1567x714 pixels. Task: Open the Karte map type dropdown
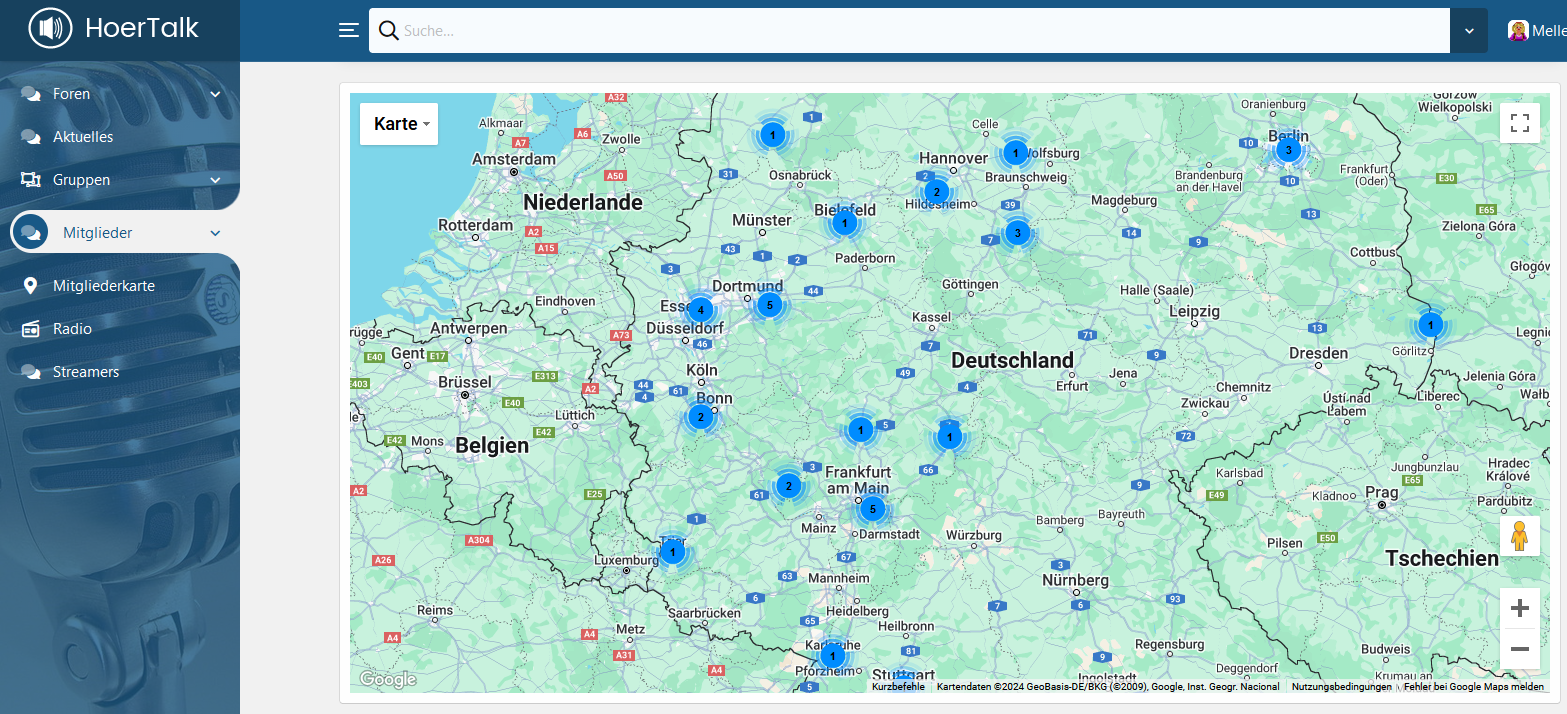[399, 124]
